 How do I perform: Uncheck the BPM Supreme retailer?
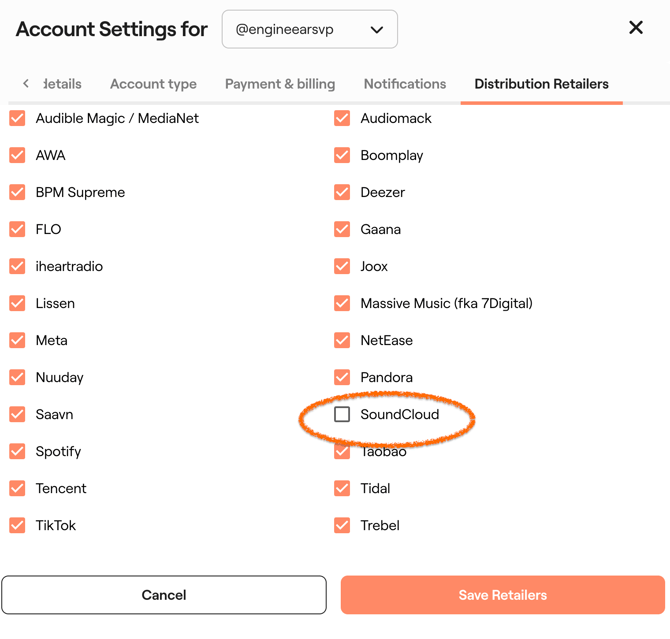(x=18, y=192)
